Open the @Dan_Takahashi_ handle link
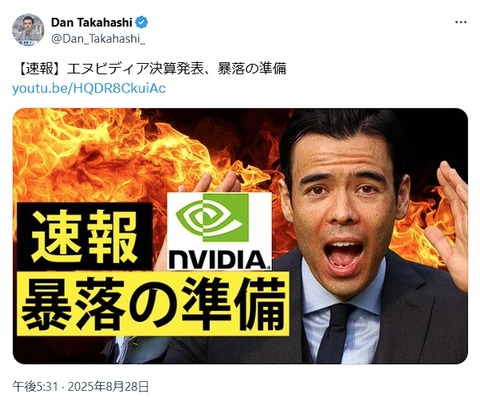The height and width of the screenshot is (407, 480). pos(98,39)
